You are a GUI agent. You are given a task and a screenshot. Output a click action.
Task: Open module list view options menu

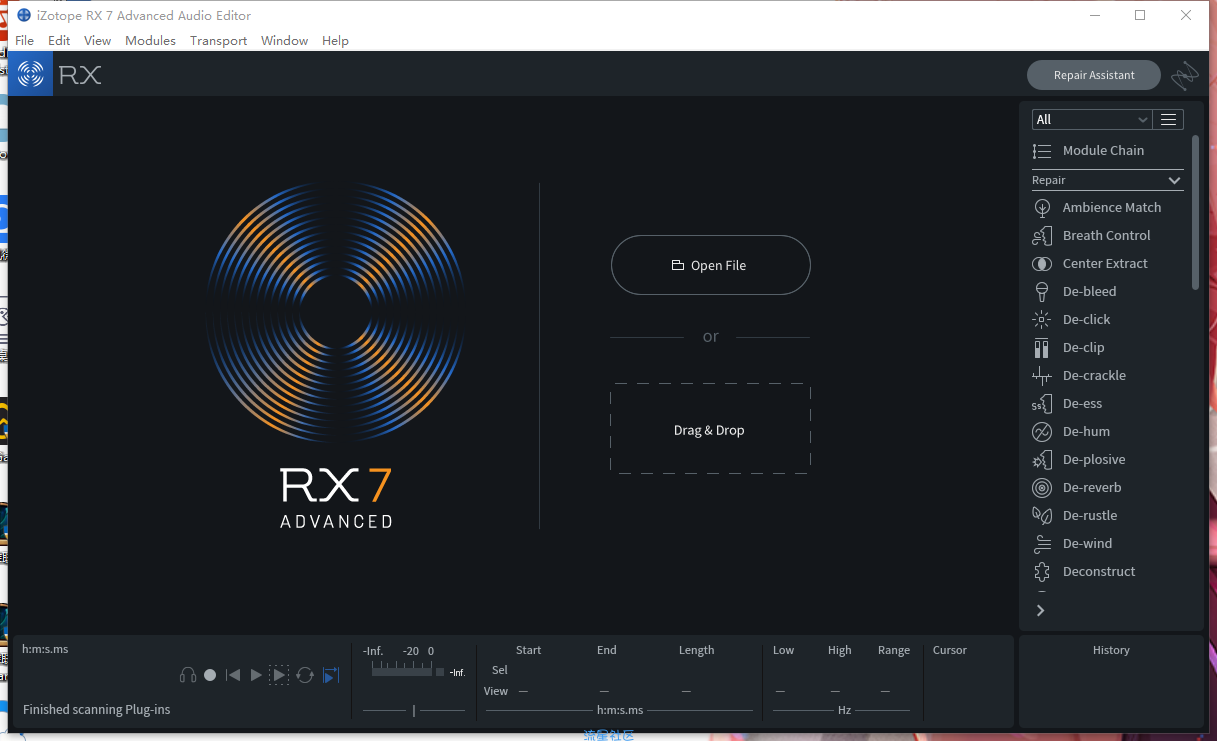pos(1168,119)
